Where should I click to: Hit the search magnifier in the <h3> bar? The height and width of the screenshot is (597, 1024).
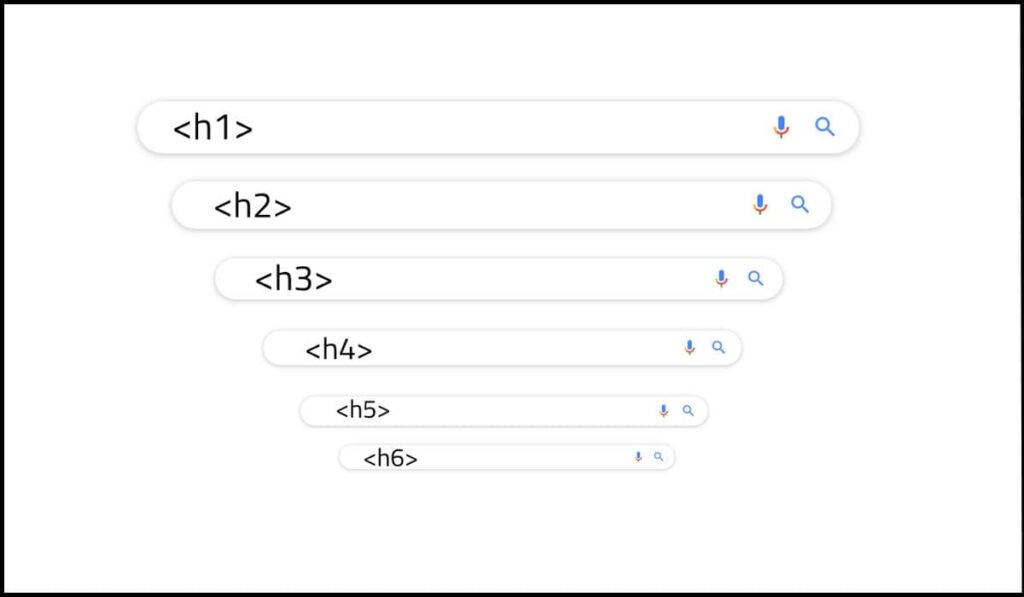point(756,278)
